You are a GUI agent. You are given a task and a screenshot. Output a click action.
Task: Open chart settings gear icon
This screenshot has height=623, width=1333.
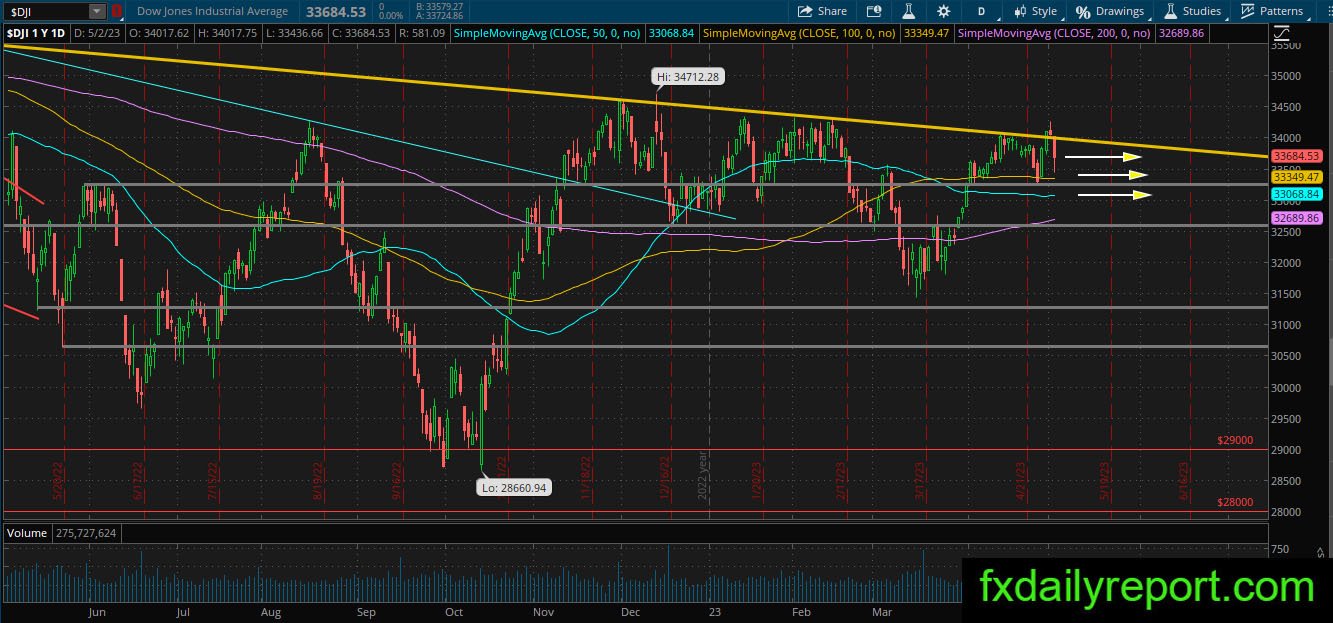pos(943,11)
